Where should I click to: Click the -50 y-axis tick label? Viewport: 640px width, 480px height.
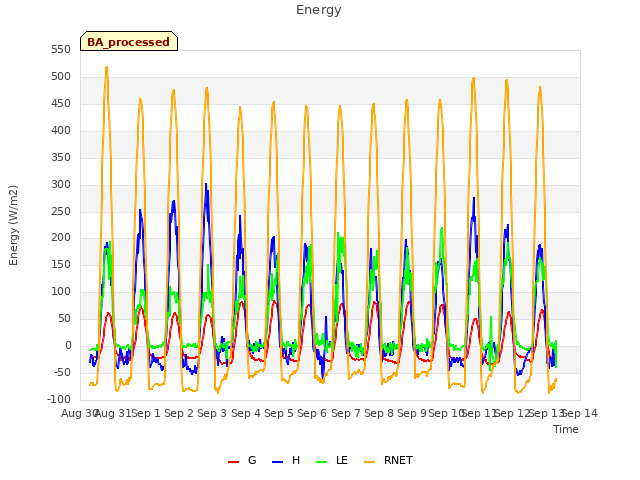click(x=62, y=373)
